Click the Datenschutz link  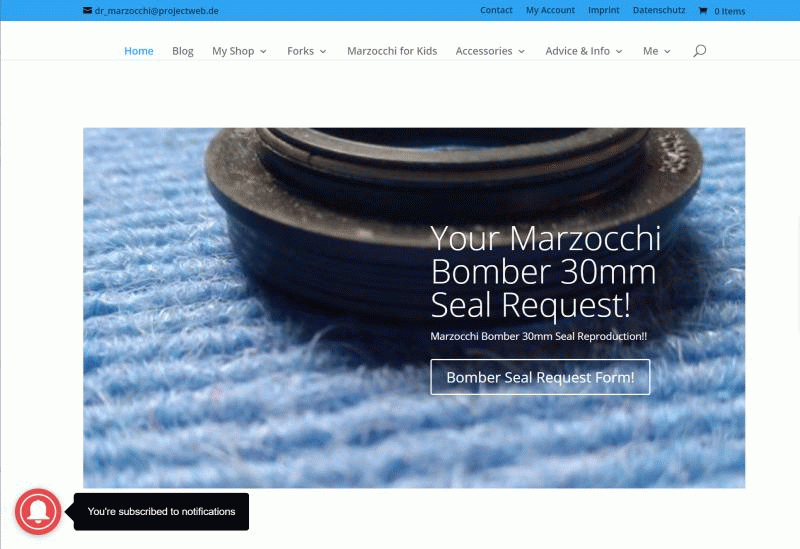point(657,11)
